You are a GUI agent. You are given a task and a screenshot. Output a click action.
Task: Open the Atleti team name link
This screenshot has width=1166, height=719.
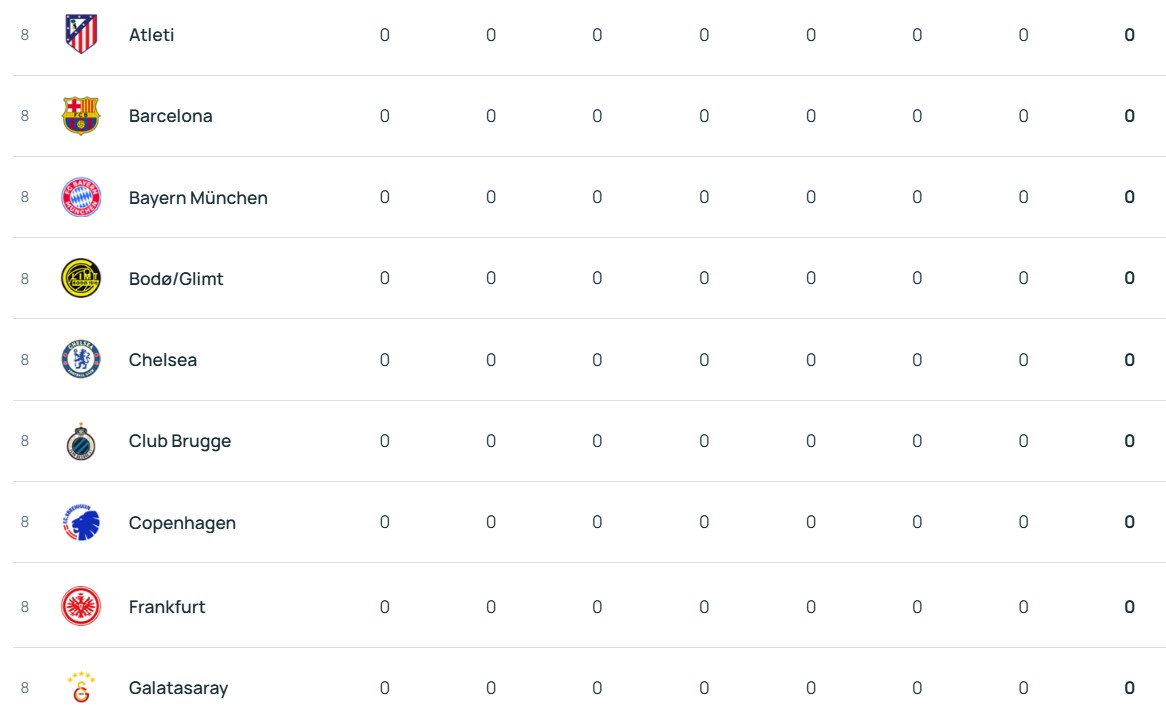point(152,35)
